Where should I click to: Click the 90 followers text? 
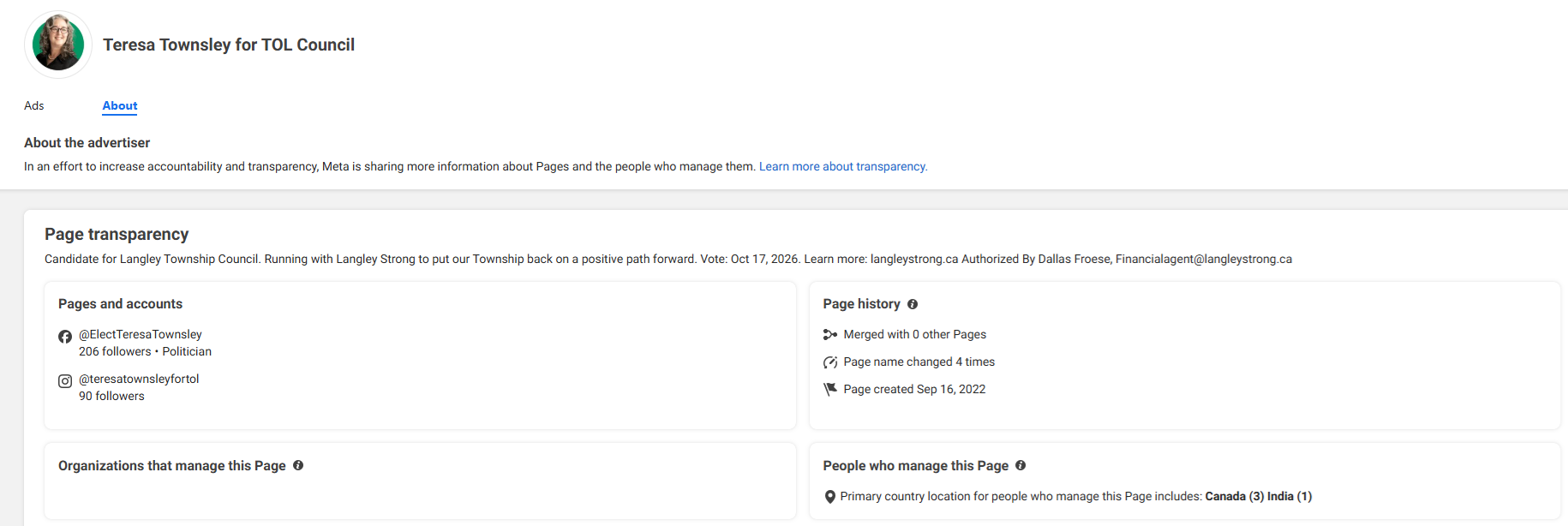(111, 396)
